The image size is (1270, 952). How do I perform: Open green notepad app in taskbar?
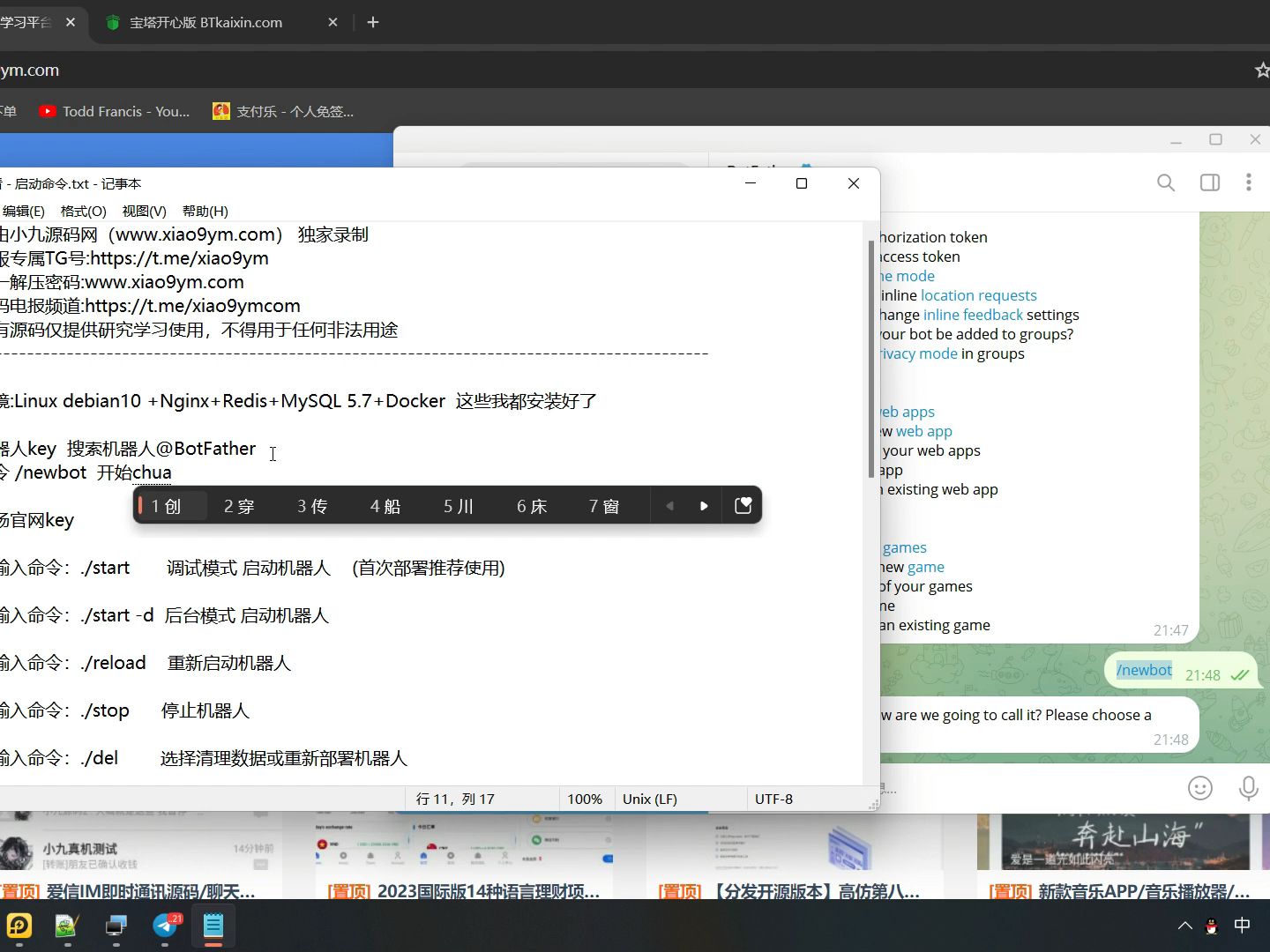pyautogui.click(x=67, y=926)
